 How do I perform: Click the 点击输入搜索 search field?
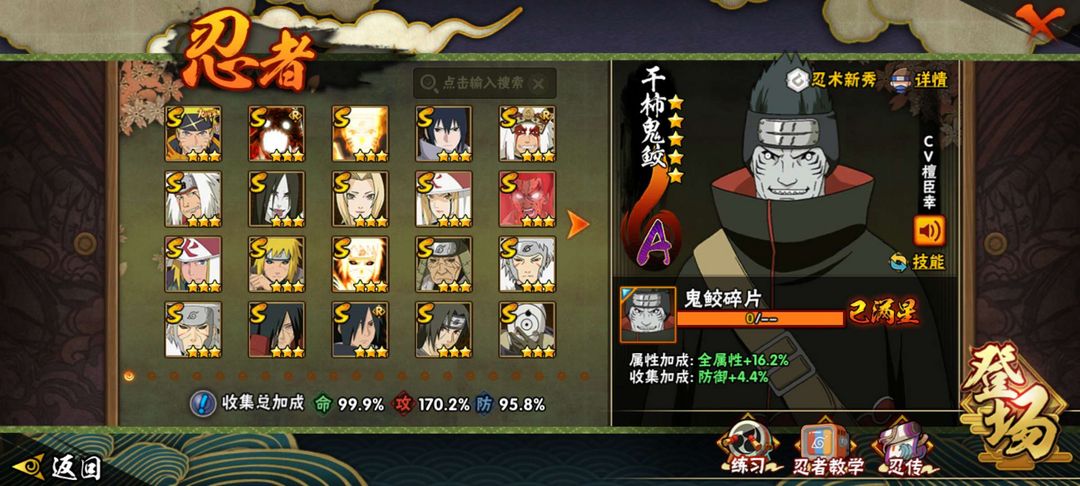[x=485, y=83]
